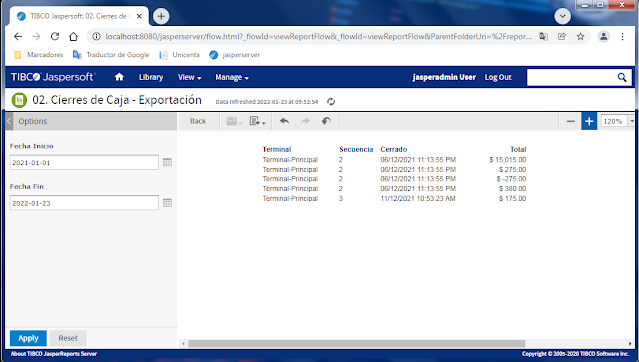
Task: Refresh report data using circular arrow icon
Action: pyautogui.click(x=331, y=102)
